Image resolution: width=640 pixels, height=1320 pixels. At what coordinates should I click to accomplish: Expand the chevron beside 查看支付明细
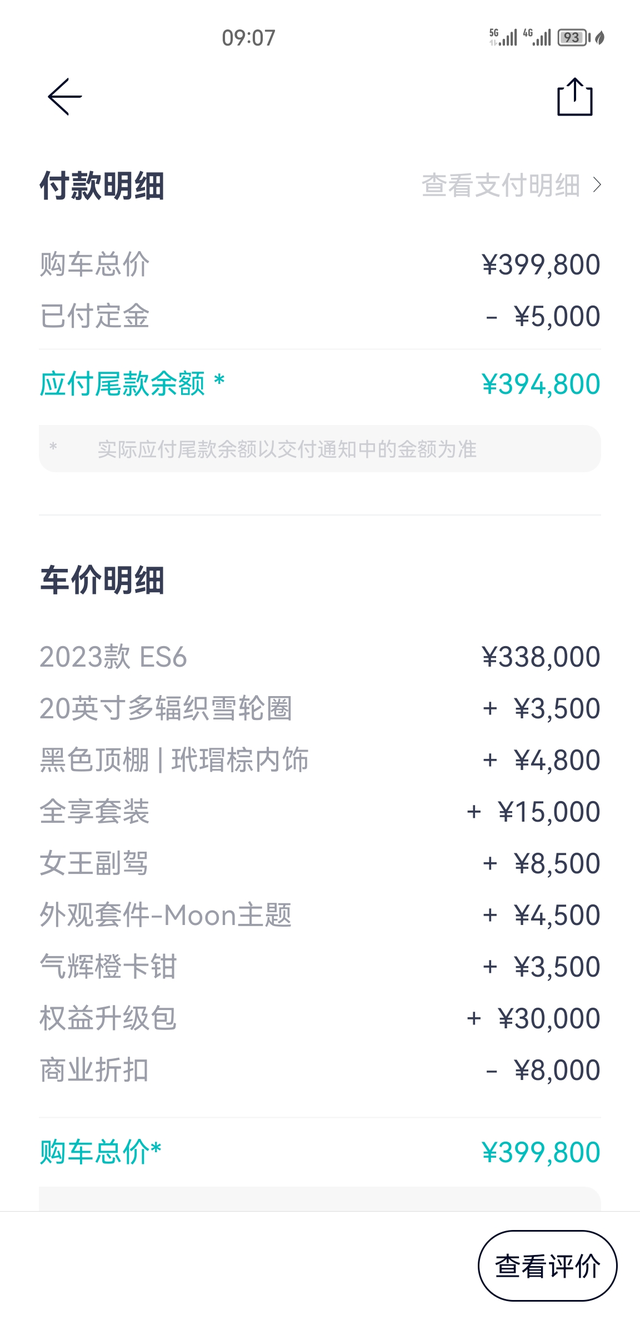(597, 185)
